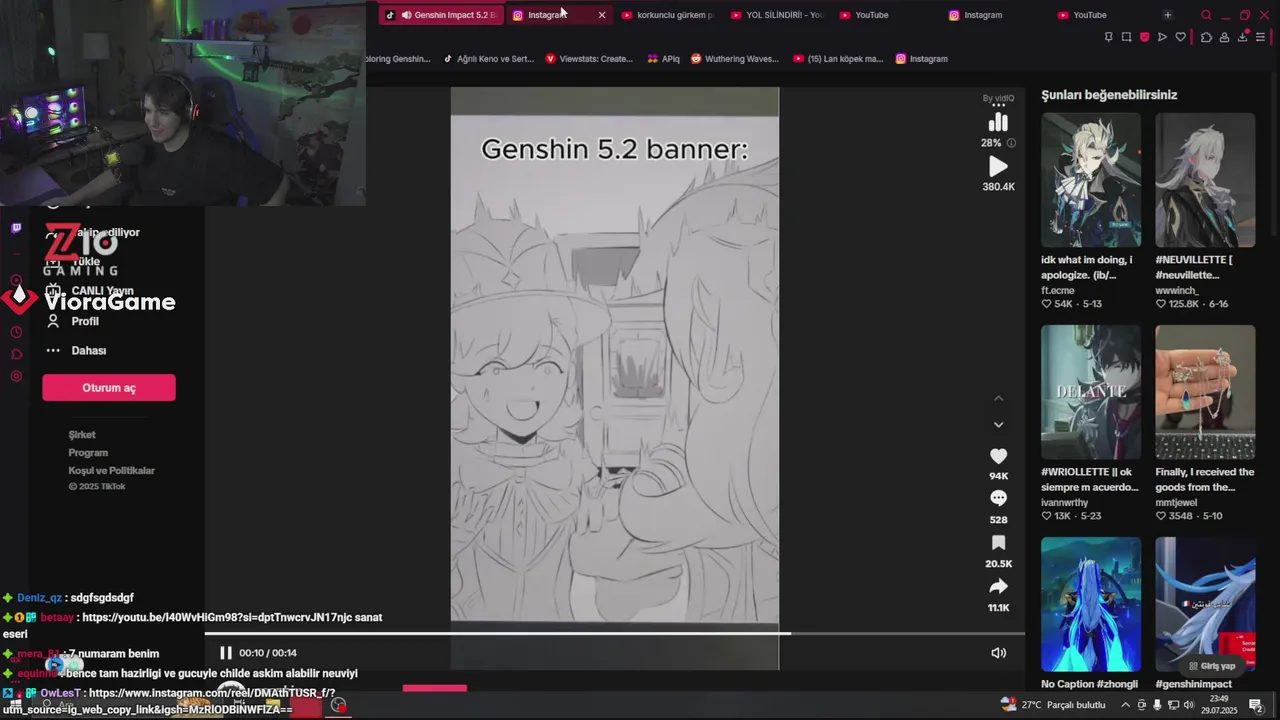Open the browser downloads icon
Screen dimensions: 1280x720
[1243, 37]
